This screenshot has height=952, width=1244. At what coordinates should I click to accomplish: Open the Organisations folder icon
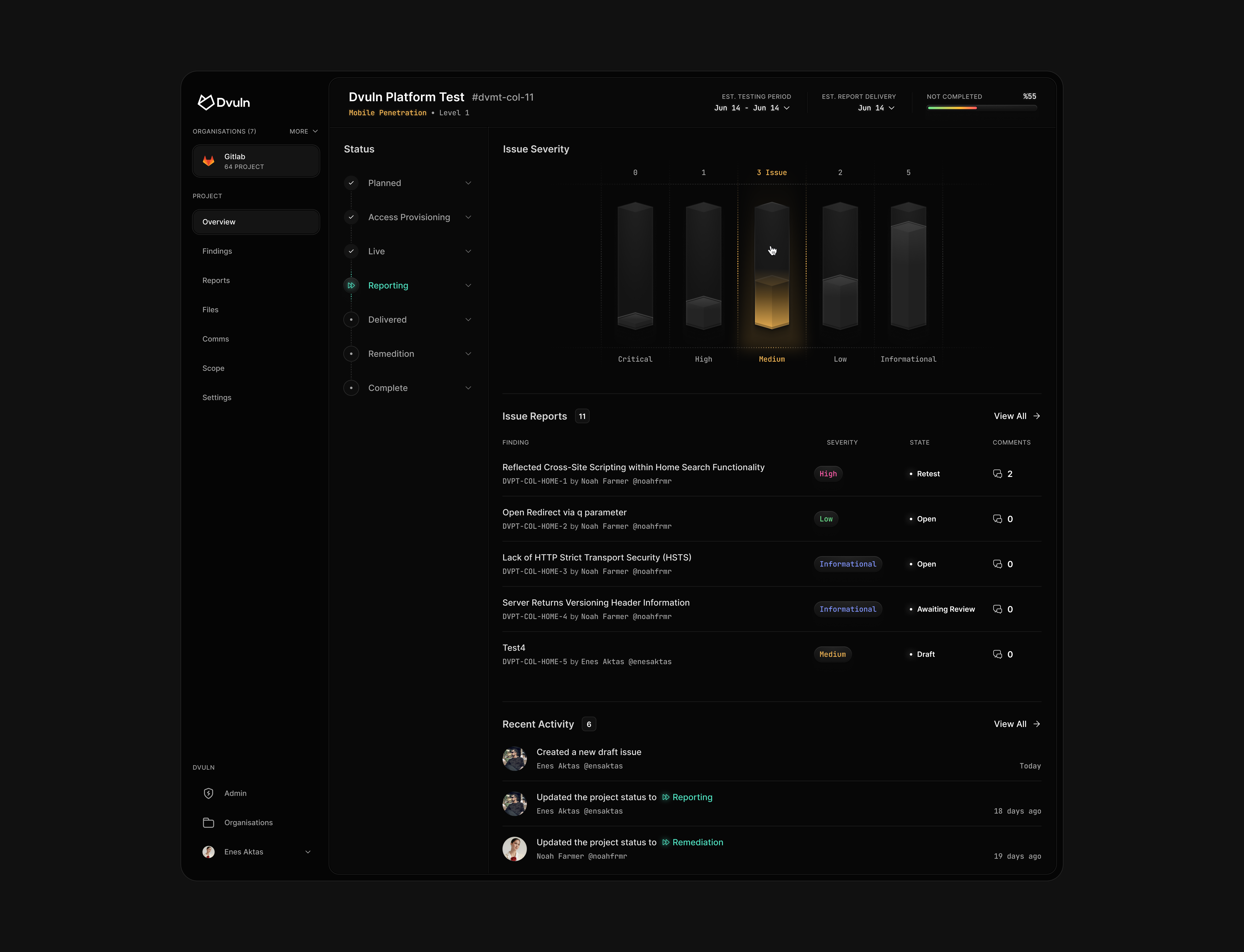[x=209, y=822]
